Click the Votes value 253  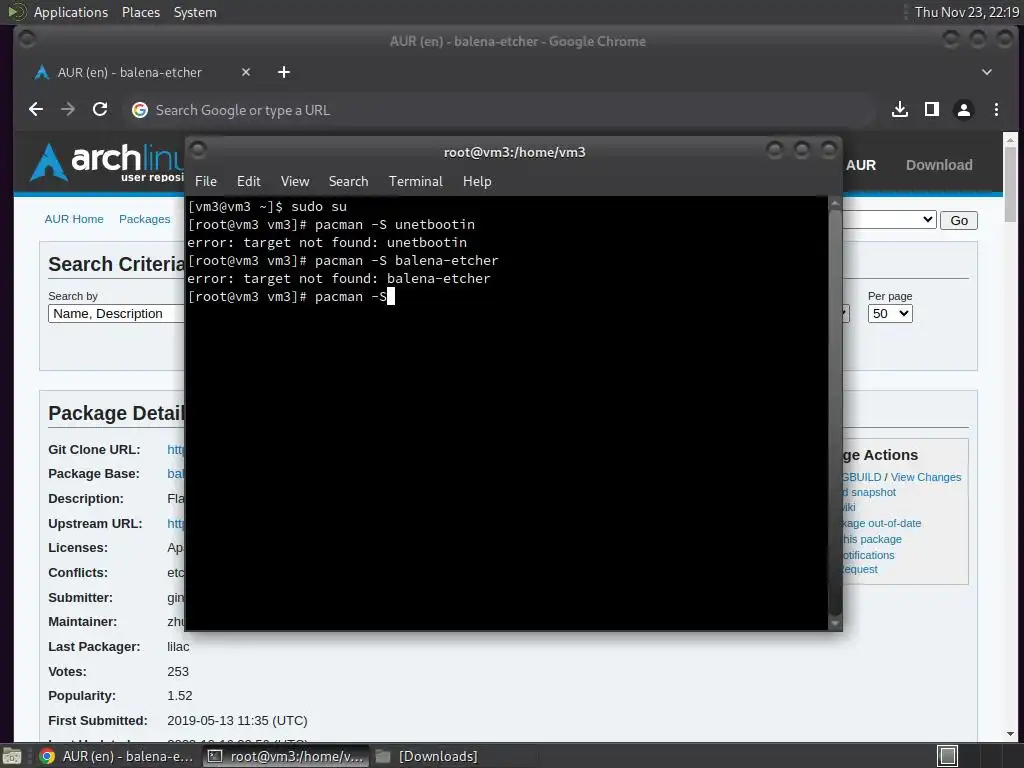point(178,671)
